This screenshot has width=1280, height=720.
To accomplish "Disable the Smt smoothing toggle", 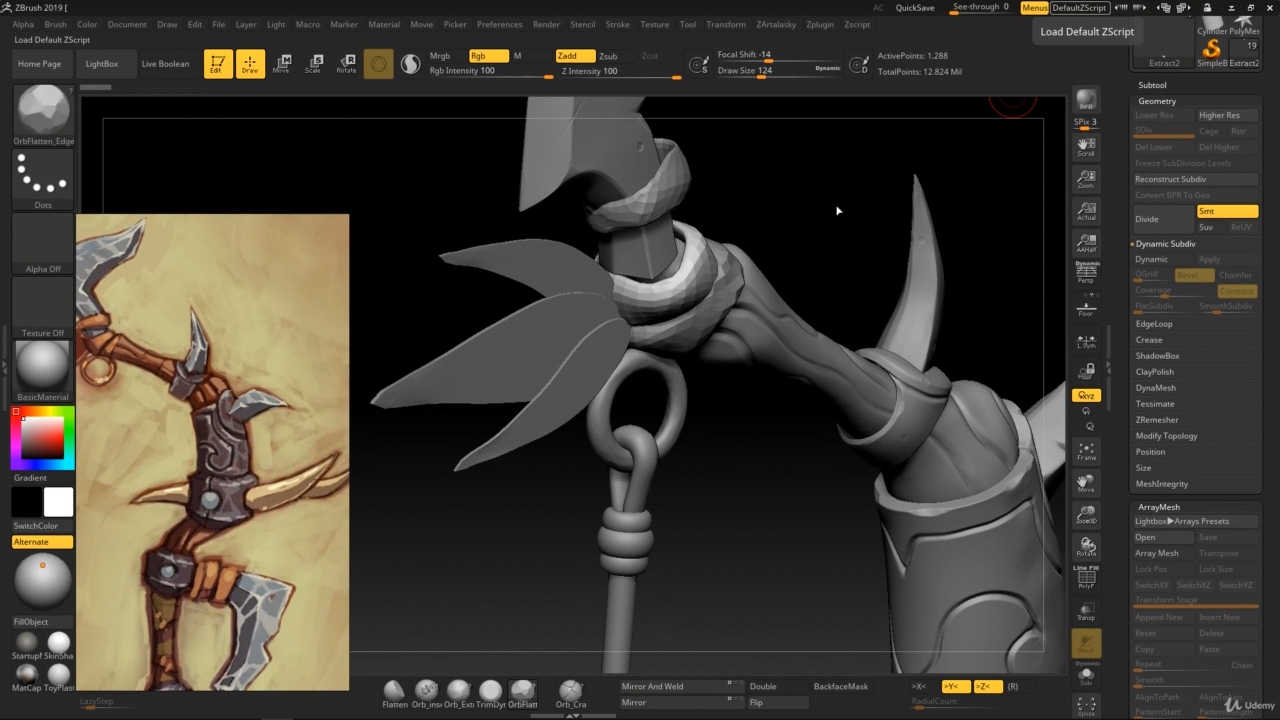I will [x=1227, y=211].
